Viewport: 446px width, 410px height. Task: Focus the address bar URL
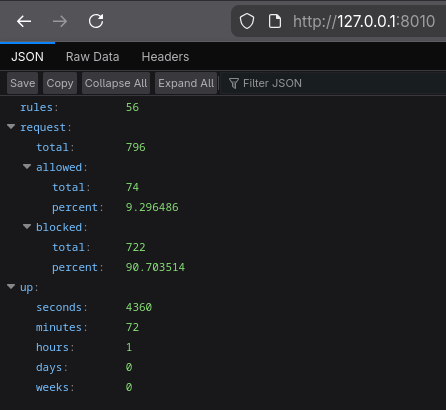[x=364, y=22]
